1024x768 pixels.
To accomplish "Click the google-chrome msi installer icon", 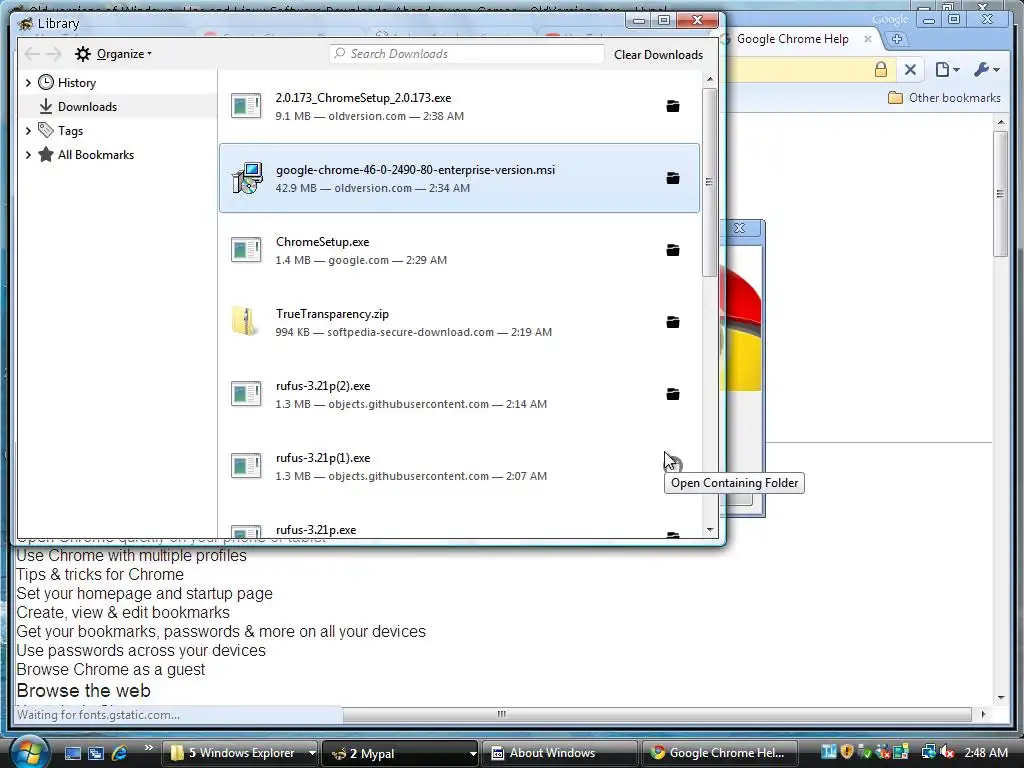I will click(x=247, y=178).
